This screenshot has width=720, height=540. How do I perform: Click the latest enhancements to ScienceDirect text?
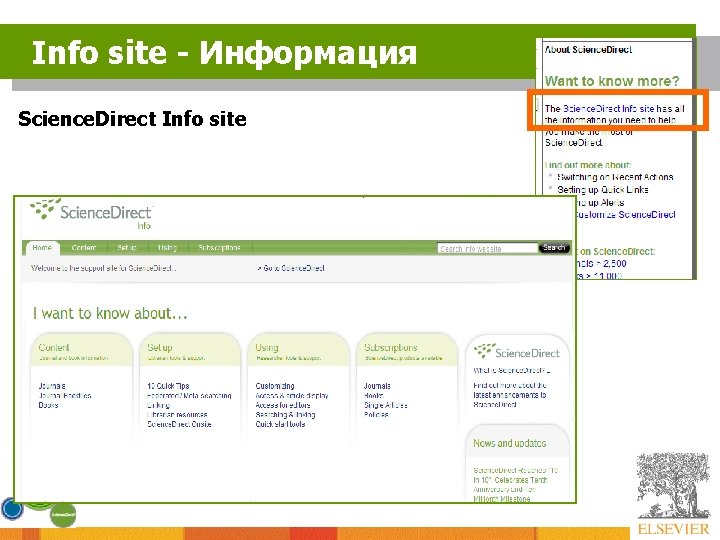pyautogui.click(x=510, y=399)
